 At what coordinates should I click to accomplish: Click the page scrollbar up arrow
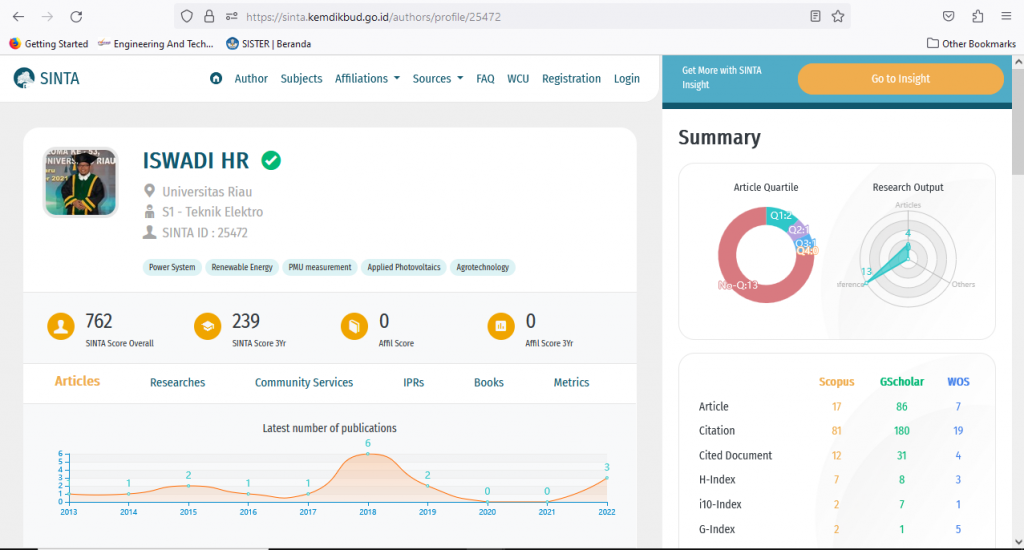1017,62
